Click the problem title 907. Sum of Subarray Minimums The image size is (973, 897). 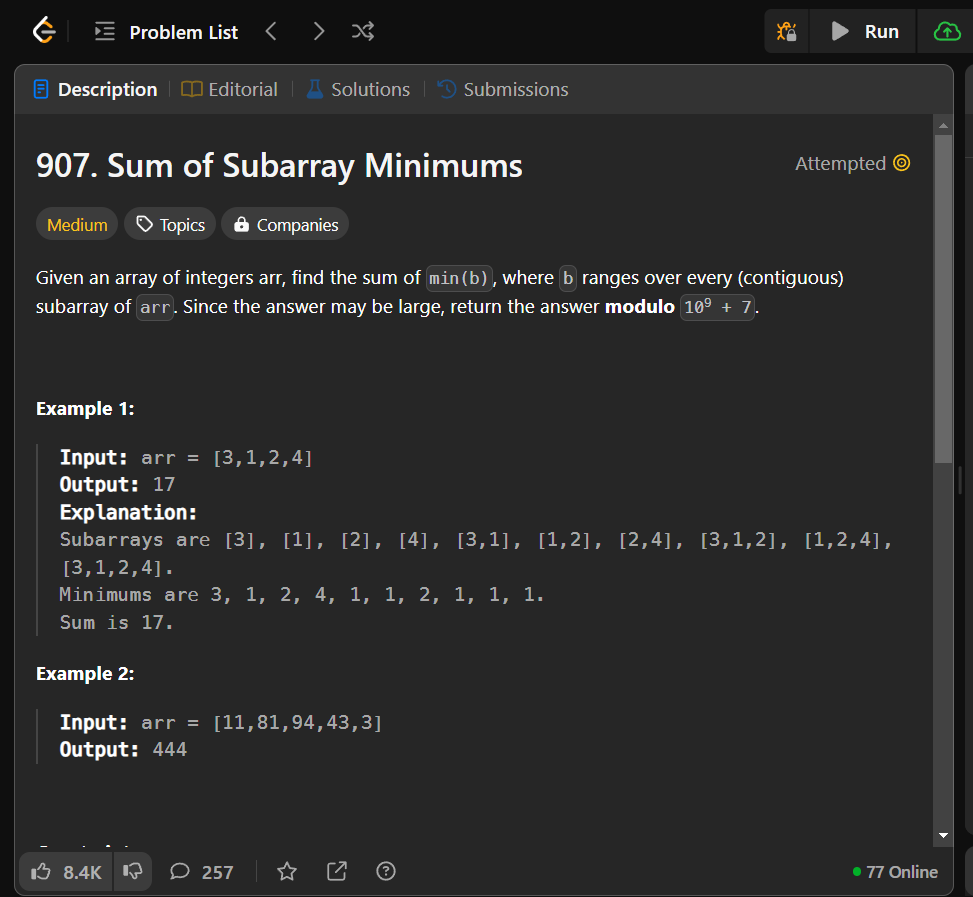(x=279, y=166)
